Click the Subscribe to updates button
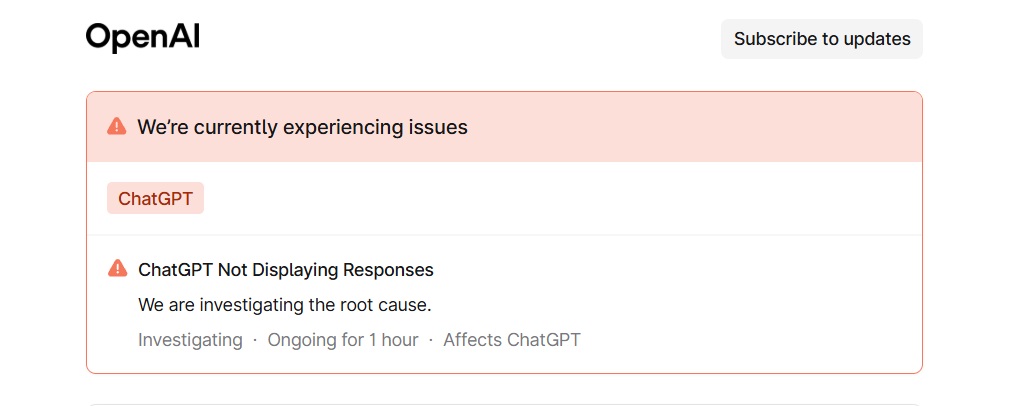Screen dimensions: 1026x406 (x=821, y=39)
